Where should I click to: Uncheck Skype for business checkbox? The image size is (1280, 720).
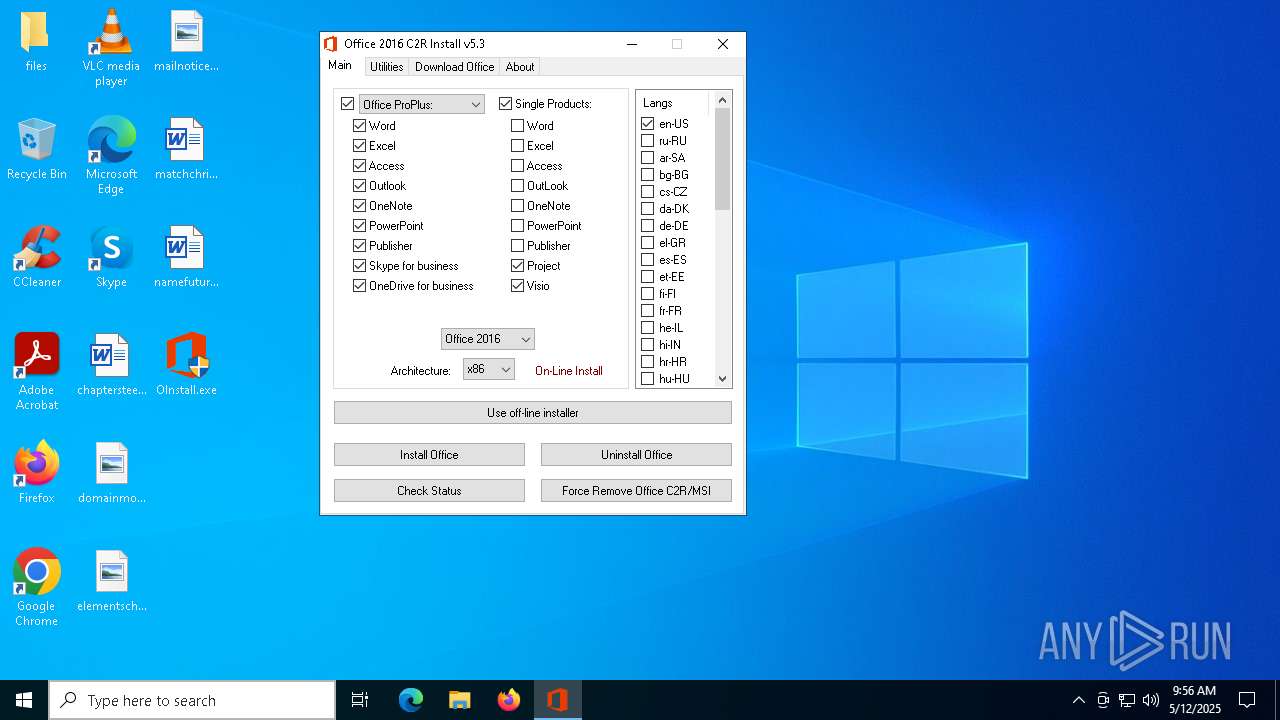(360, 266)
